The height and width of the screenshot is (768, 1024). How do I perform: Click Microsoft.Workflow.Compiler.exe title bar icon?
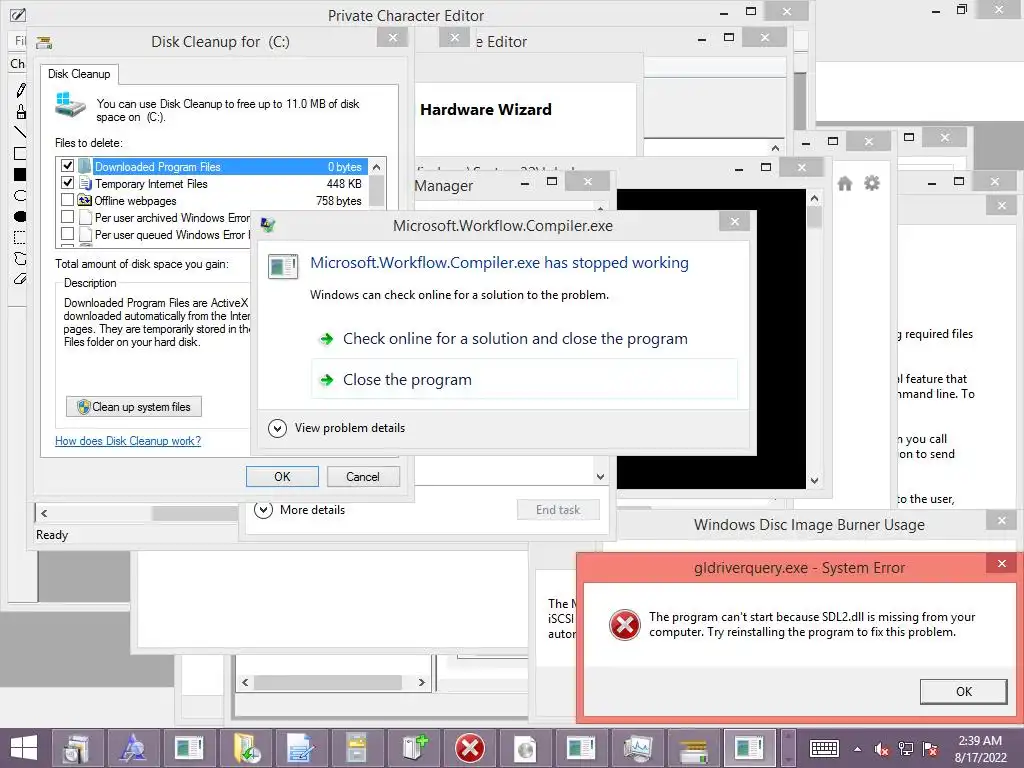point(268,225)
